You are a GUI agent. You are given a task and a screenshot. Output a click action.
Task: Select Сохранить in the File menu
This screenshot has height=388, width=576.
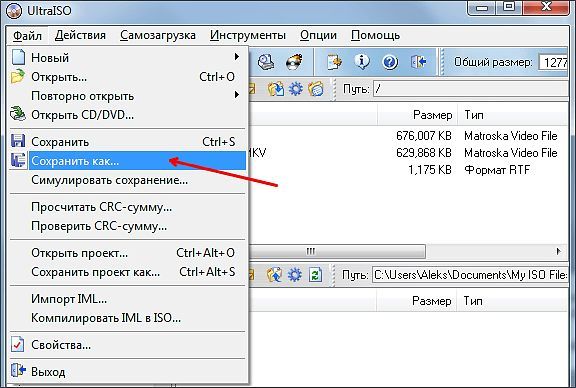click(127, 141)
